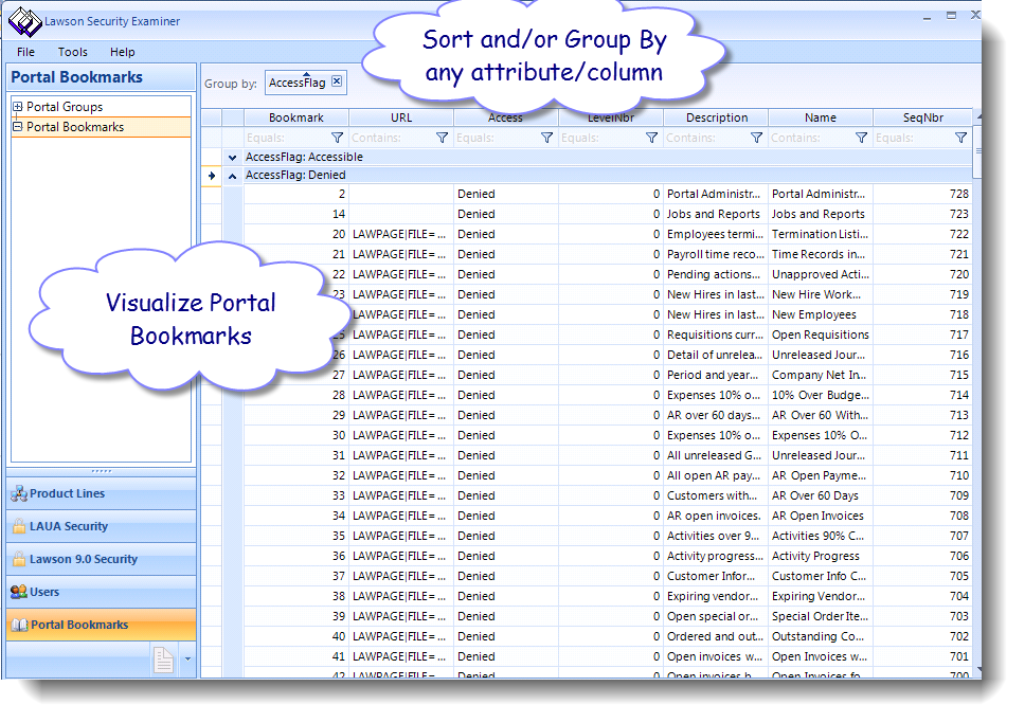
Task: Click the Product Lines pane icon
Action: click(19, 494)
